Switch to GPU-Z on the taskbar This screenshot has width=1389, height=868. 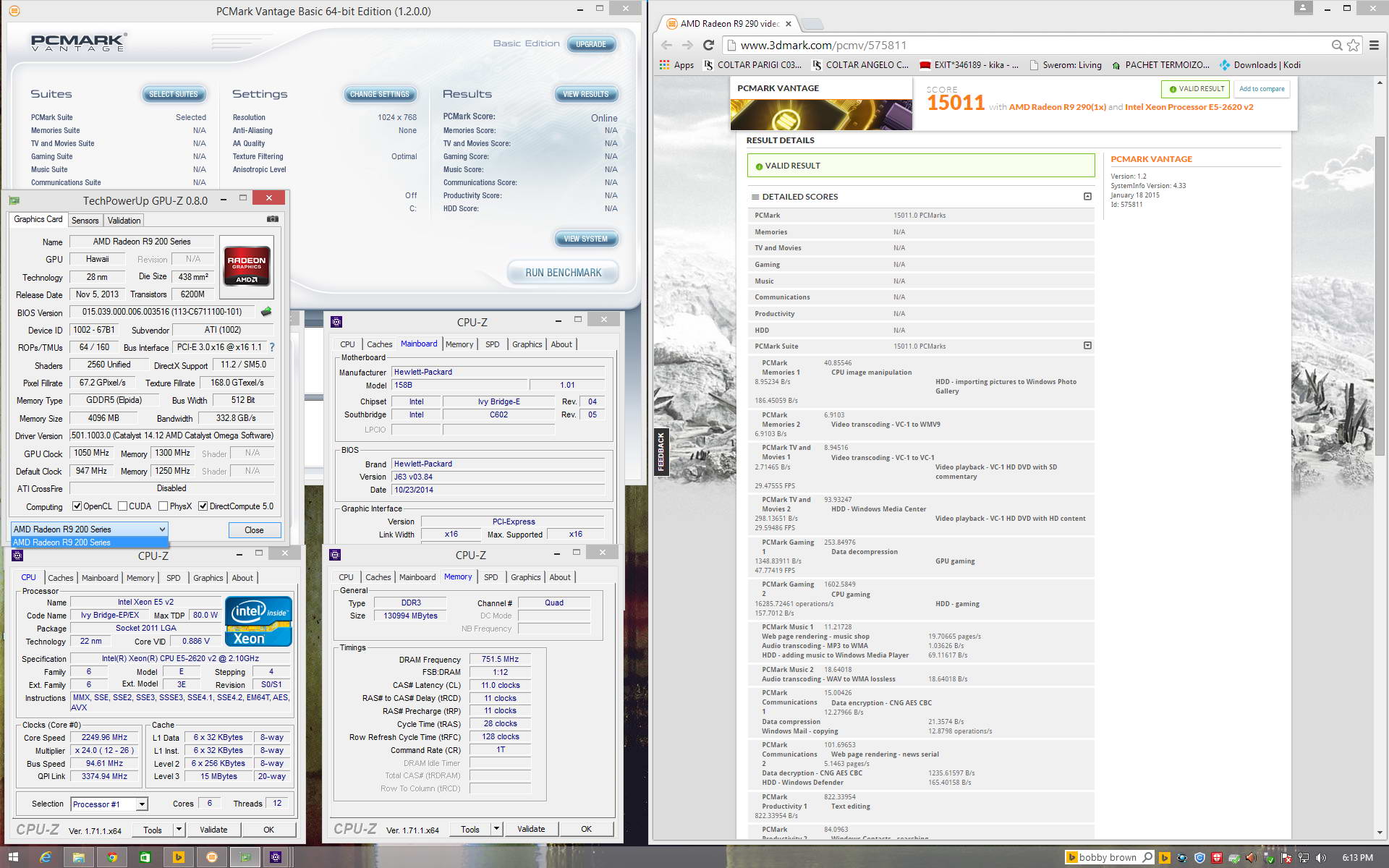[x=246, y=857]
